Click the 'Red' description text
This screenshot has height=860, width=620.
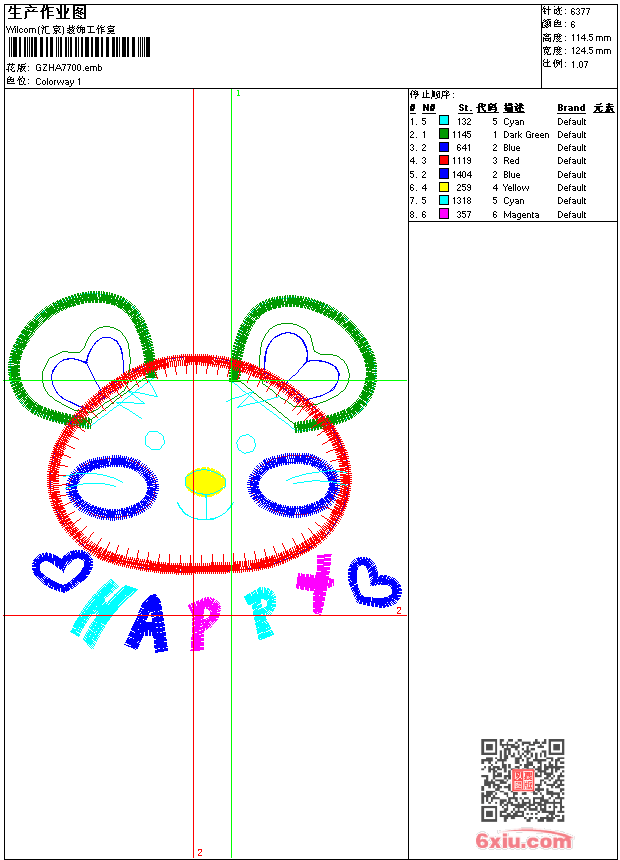(x=511, y=161)
